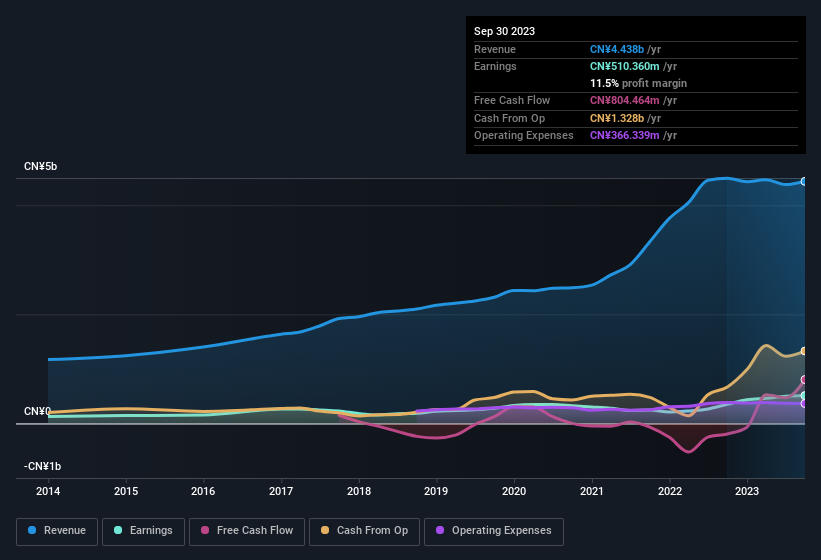Screen dimensions: 821x560
Task: Click the -CN¥1b y-axis label
Action: click(42, 466)
